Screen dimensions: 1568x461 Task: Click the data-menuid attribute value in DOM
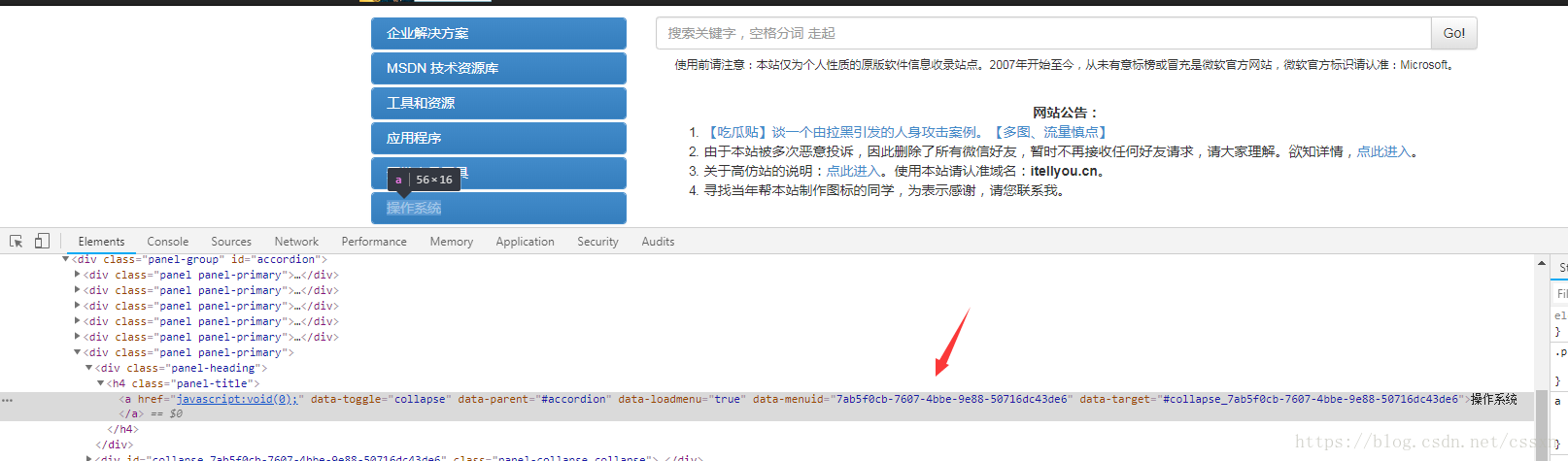[951, 399]
